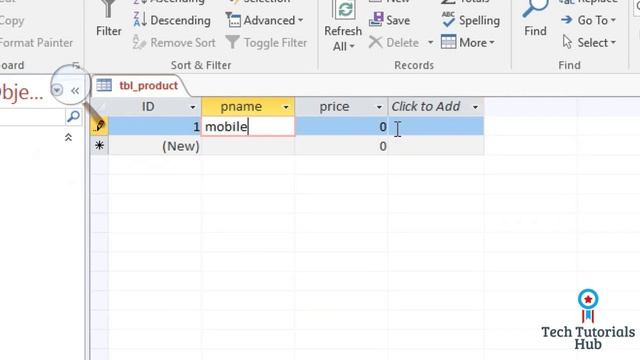Click the Remove Sort button
This screenshot has width=640, height=360.
[174, 42]
